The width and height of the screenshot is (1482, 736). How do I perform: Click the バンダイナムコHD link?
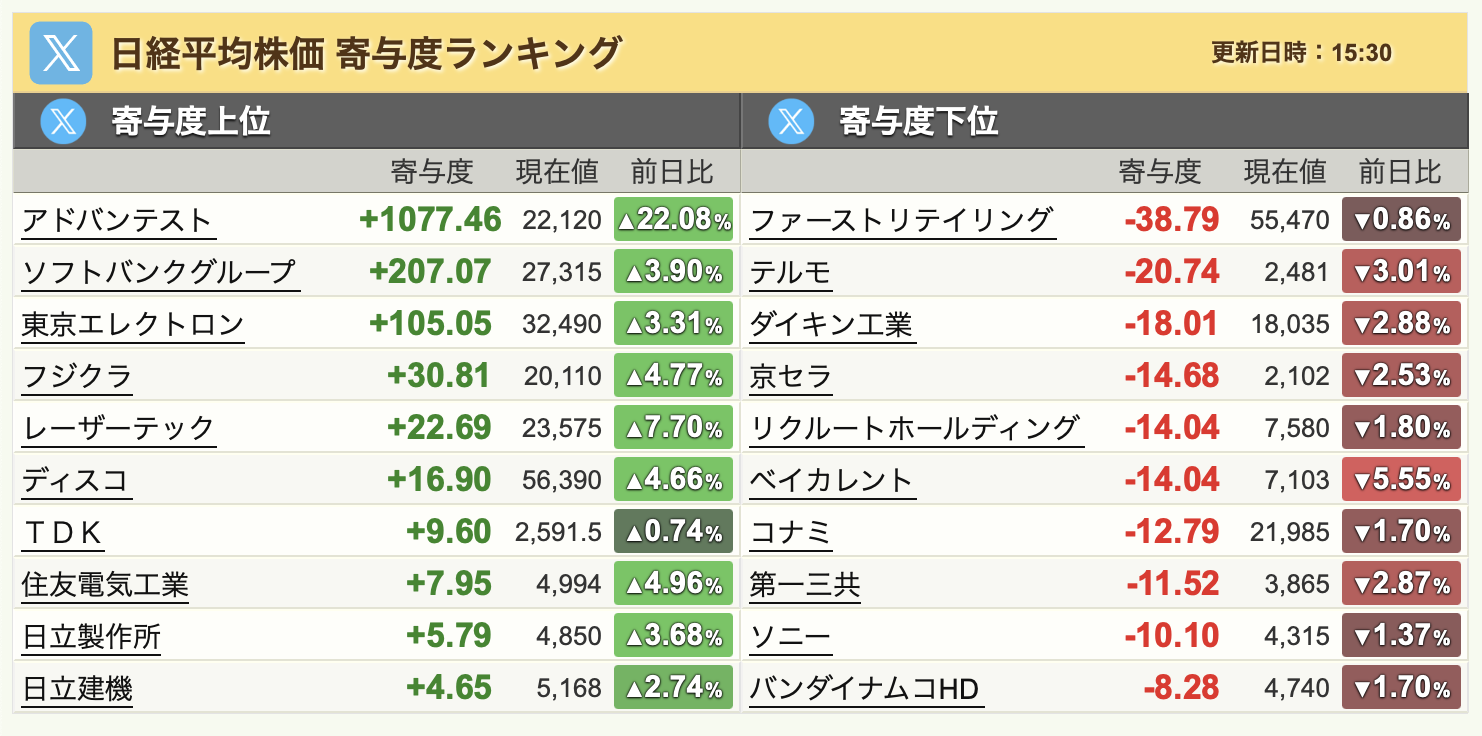865,688
